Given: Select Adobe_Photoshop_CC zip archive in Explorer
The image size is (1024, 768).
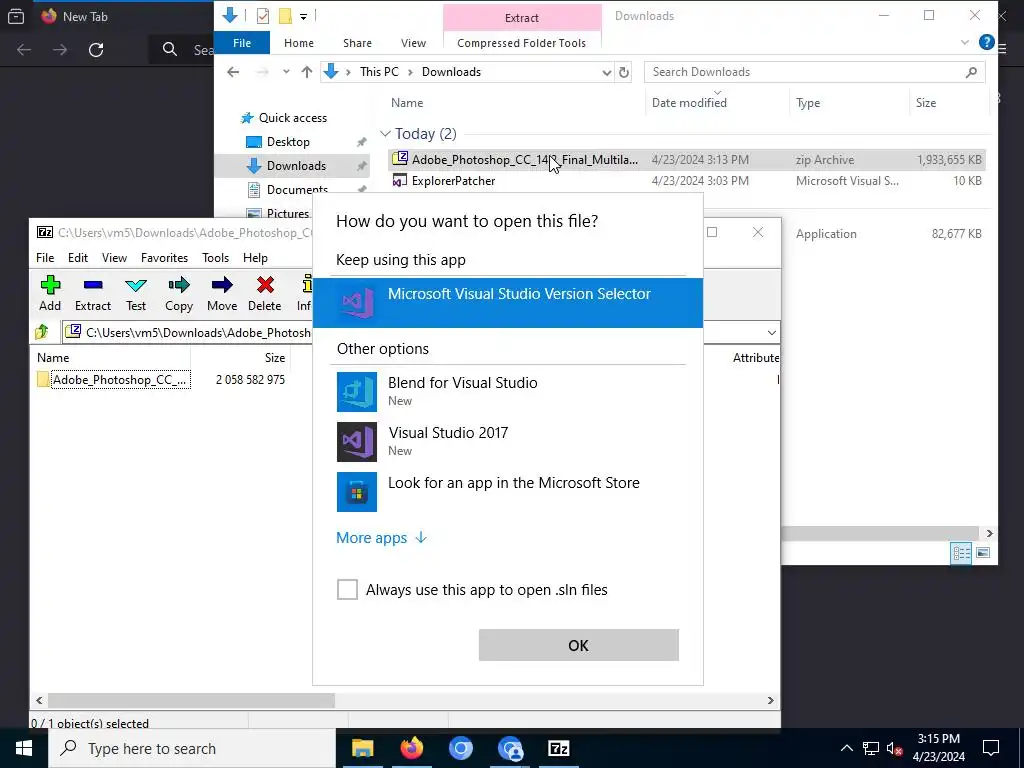Looking at the screenshot, I should [686, 159].
